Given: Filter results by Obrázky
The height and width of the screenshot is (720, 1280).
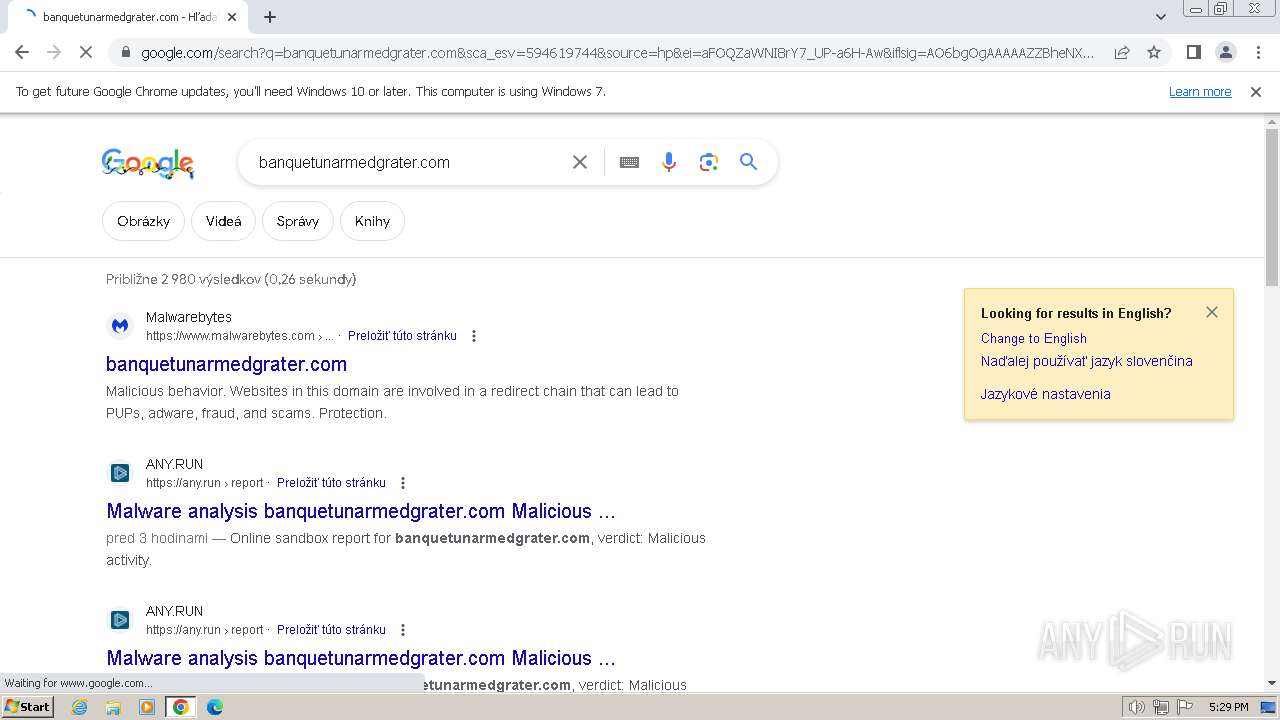Looking at the screenshot, I should click(x=143, y=221).
